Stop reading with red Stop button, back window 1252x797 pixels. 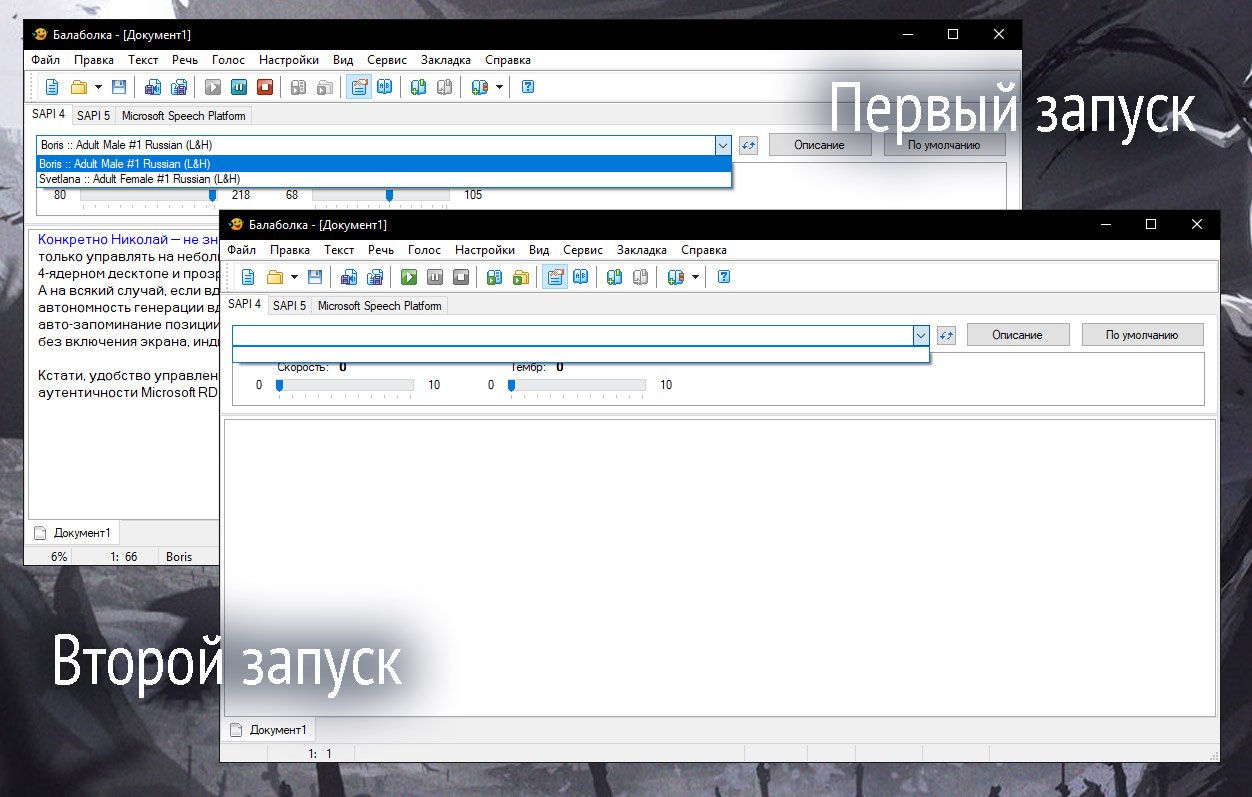tap(265, 87)
